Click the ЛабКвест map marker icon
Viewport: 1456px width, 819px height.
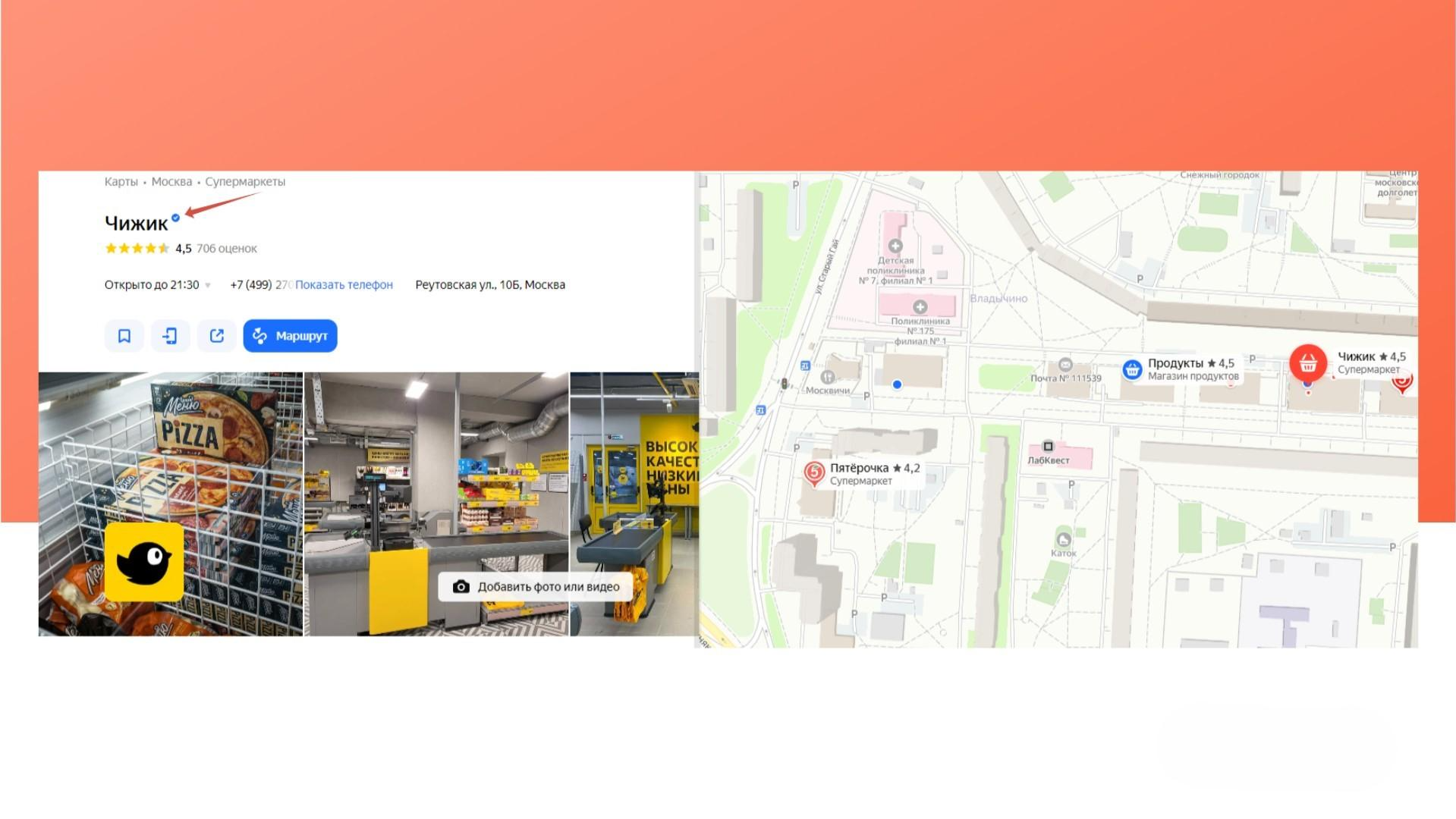click(1049, 447)
